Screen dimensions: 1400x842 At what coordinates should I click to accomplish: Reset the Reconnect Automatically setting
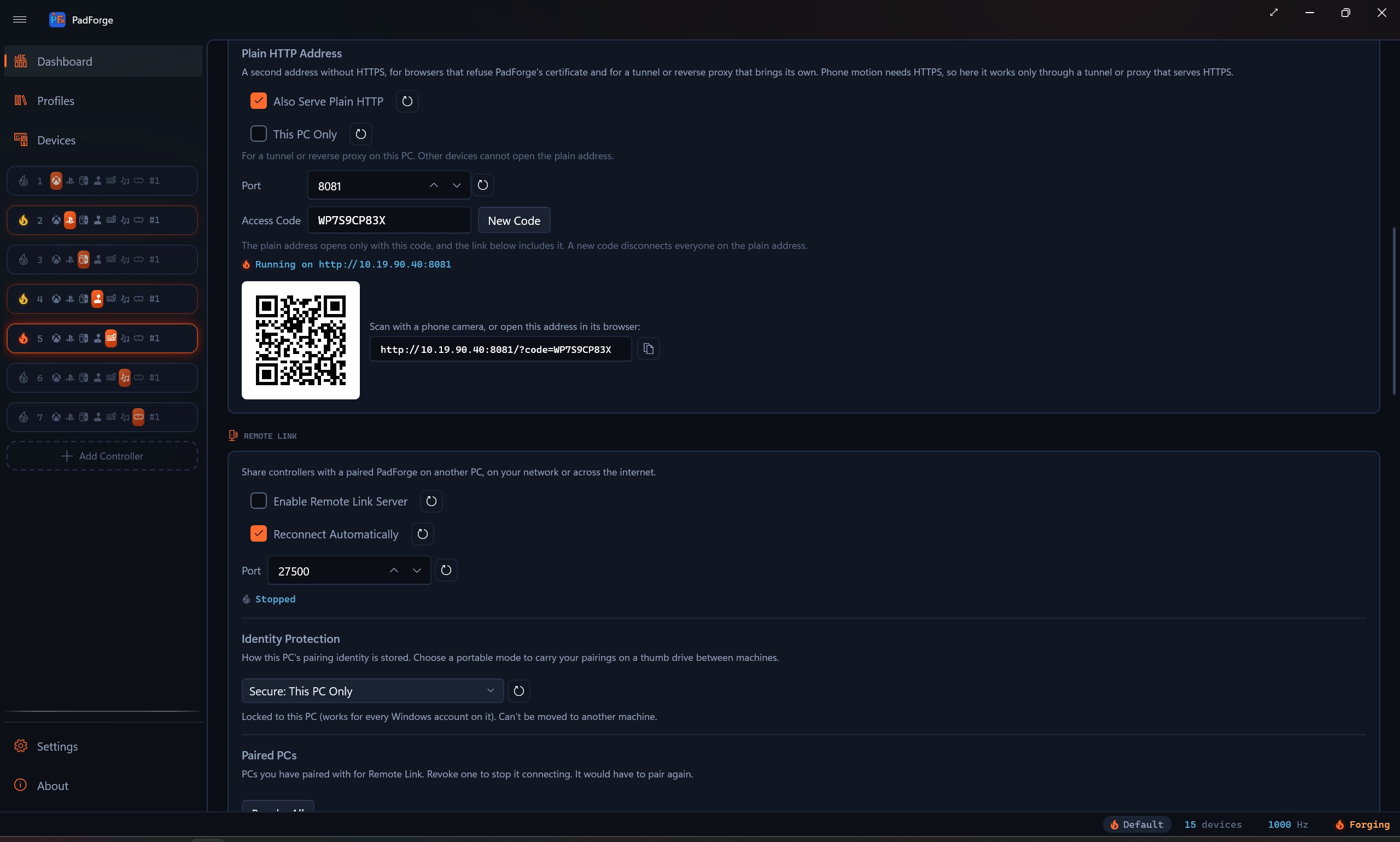pyautogui.click(x=422, y=535)
